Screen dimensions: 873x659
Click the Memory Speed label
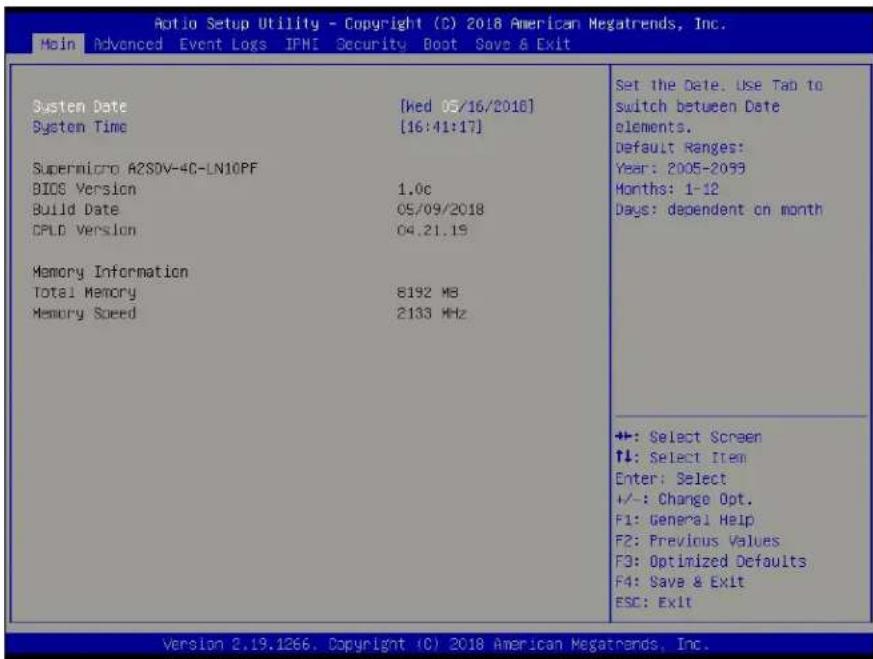(84, 313)
